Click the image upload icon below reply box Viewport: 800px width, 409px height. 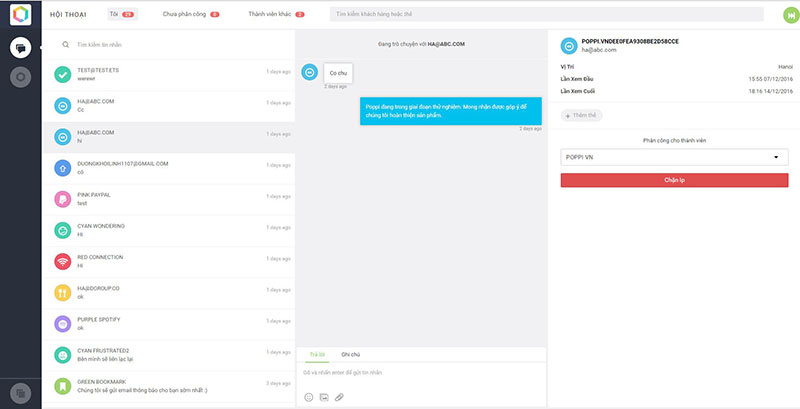point(324,397)
